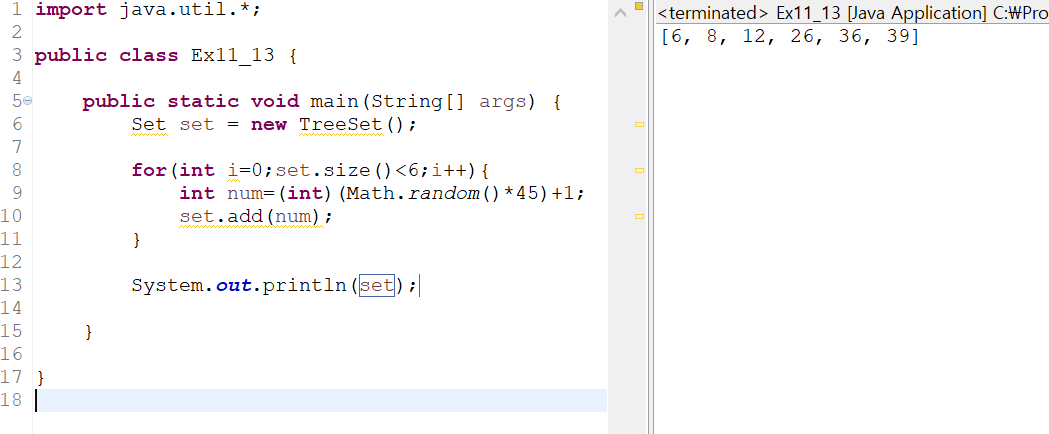This screenshot has width=1049, height=434.
Task: Click the 'TreeSet' word on line 6
Action: [x=341, y=124]
